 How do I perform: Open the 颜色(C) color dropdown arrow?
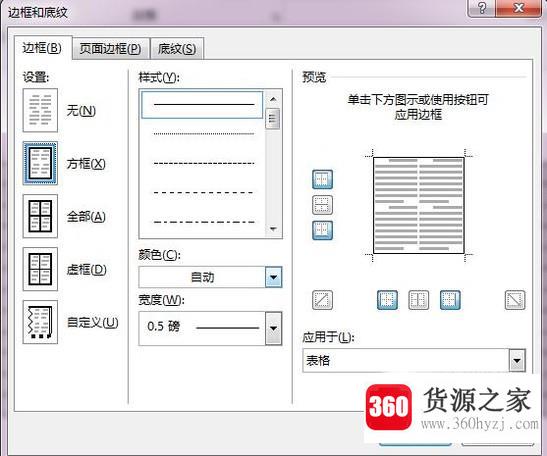click(x=273, y=277)
